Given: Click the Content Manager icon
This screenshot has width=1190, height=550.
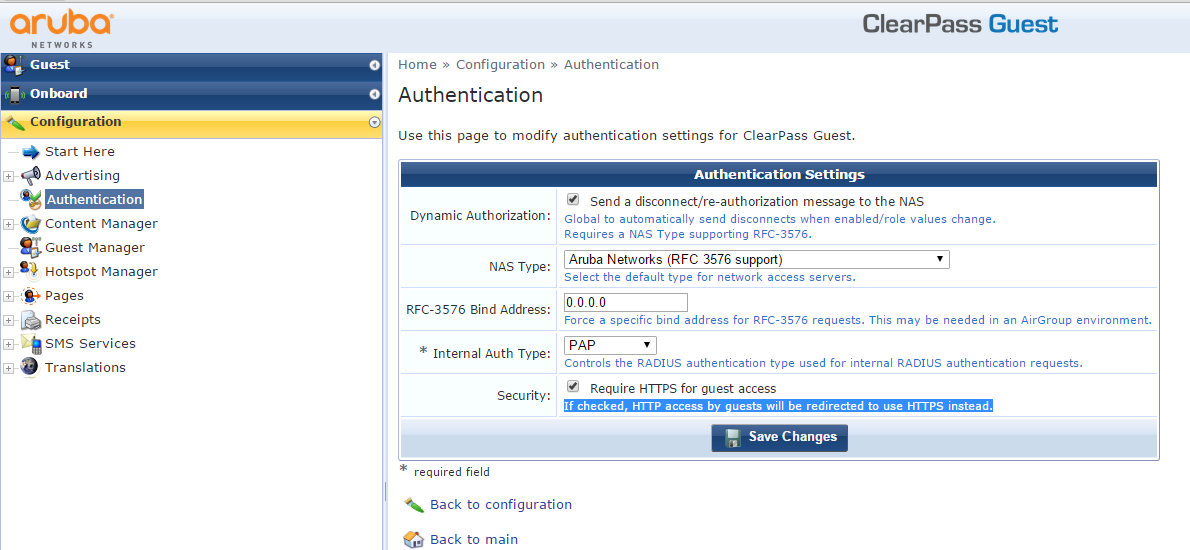Looking at the screenshot, I should coord(30,224).
